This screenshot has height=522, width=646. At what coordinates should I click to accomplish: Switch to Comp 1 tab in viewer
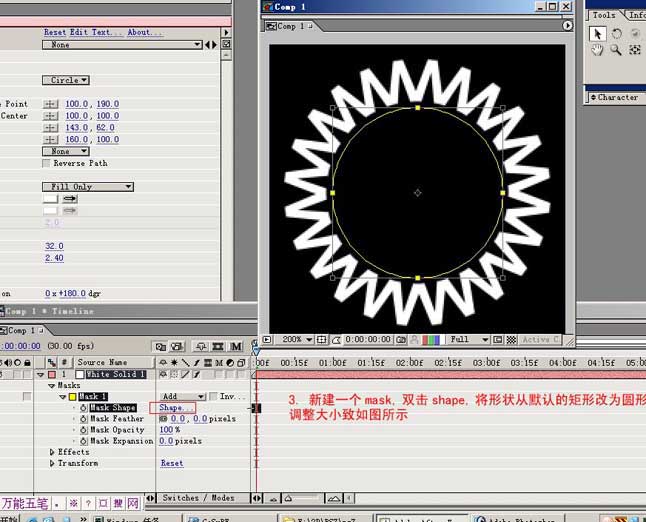click(x=289, y=26)
